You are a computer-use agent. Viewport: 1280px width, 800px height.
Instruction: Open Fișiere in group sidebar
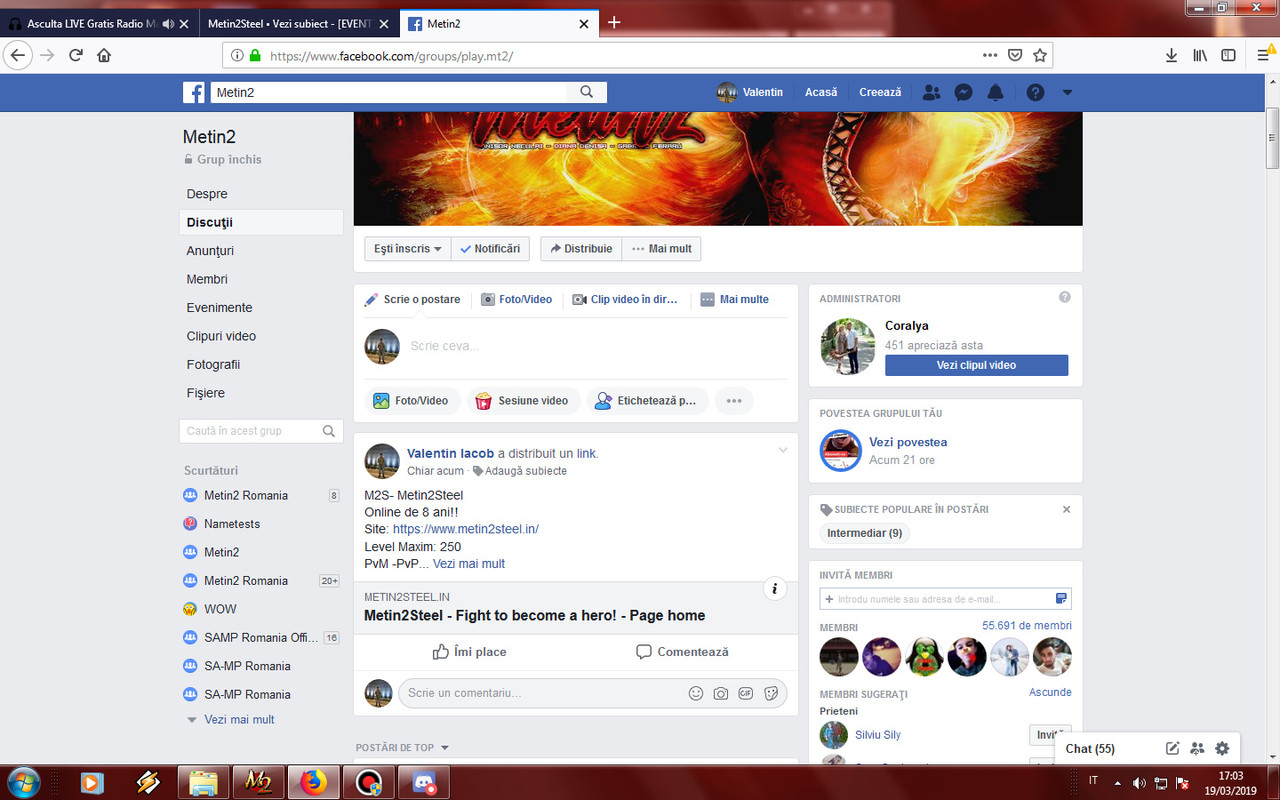[x=205, y=393]
